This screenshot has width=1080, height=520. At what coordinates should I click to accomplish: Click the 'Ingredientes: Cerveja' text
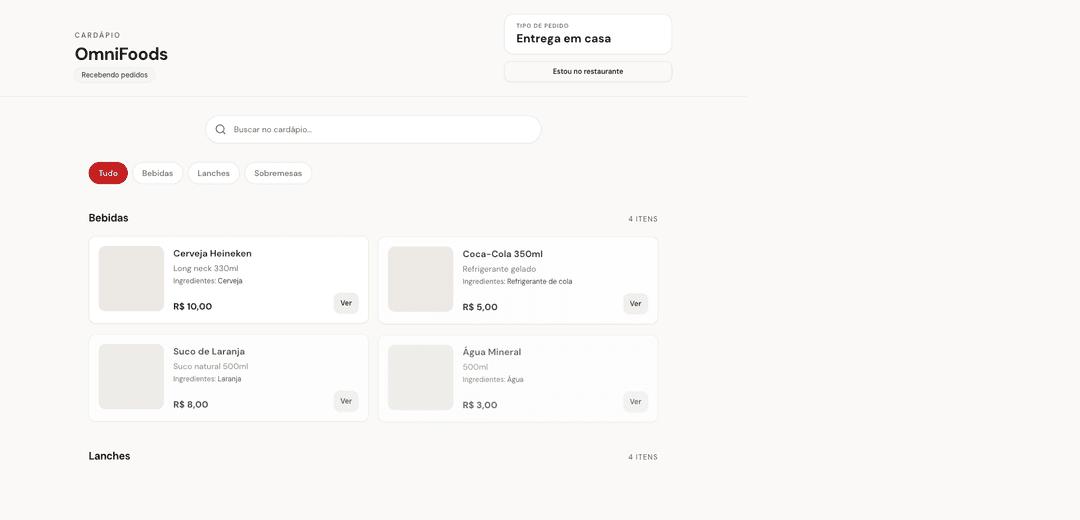click(208, 281)
